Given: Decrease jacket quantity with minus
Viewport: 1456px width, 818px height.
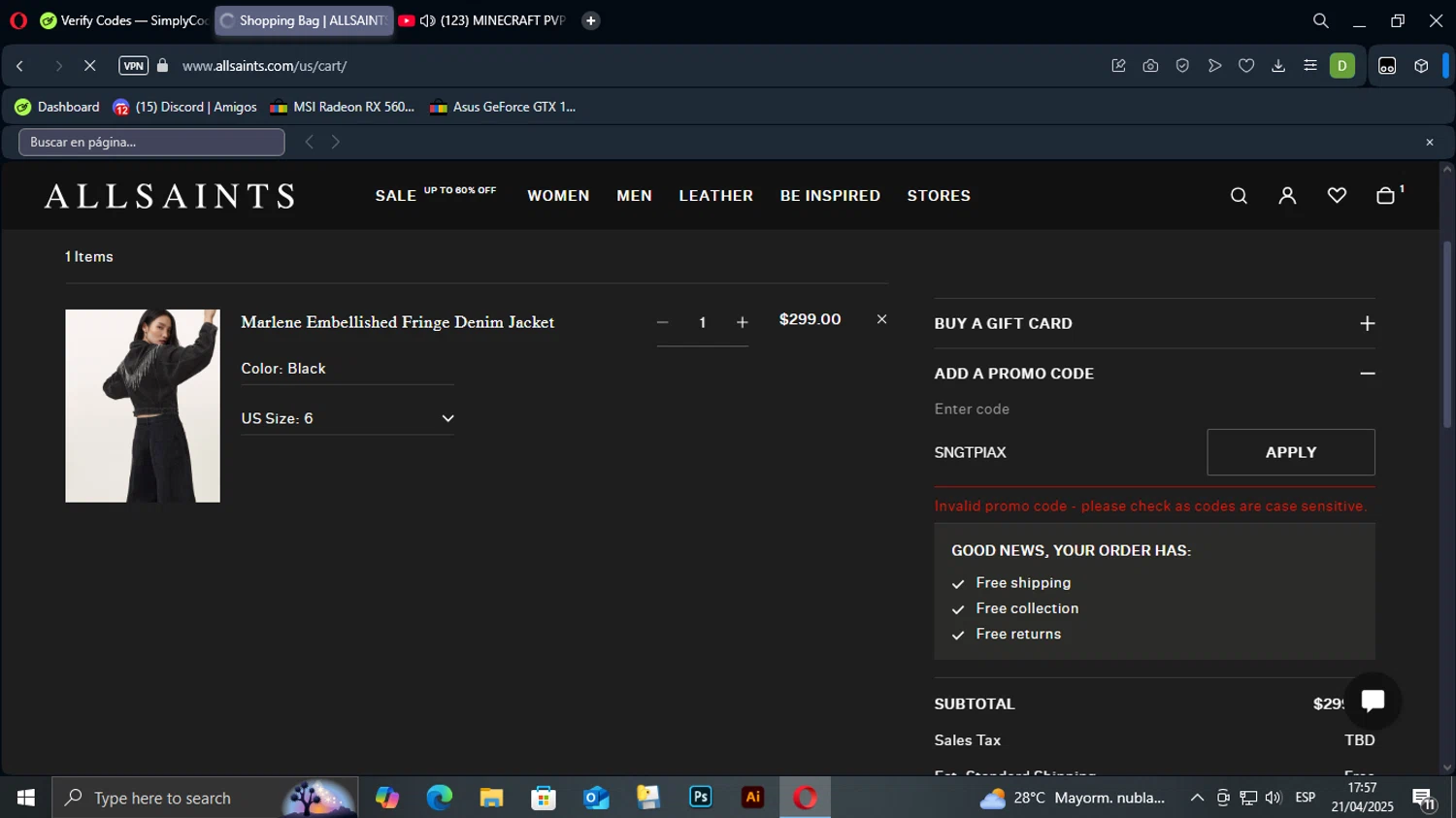Looking at the screenshot, I should pyautogui.click(x=662, y=322).
